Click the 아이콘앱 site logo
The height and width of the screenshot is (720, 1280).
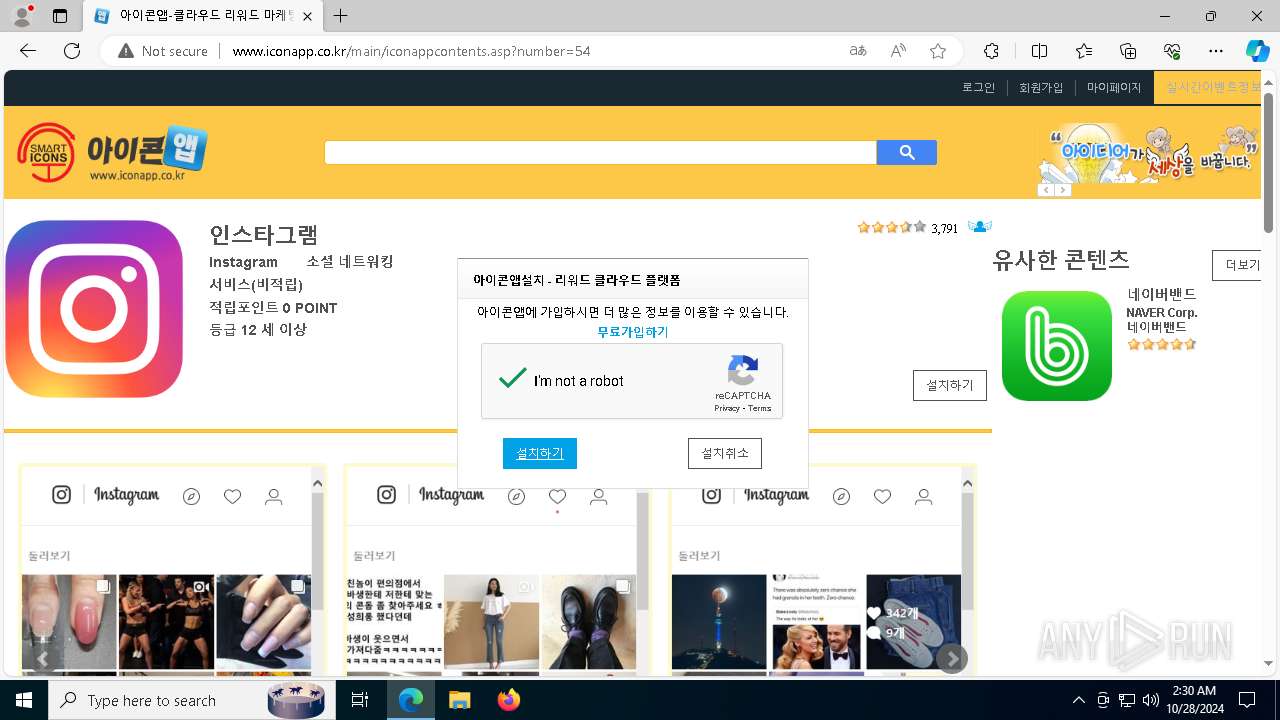pos(112,153)
